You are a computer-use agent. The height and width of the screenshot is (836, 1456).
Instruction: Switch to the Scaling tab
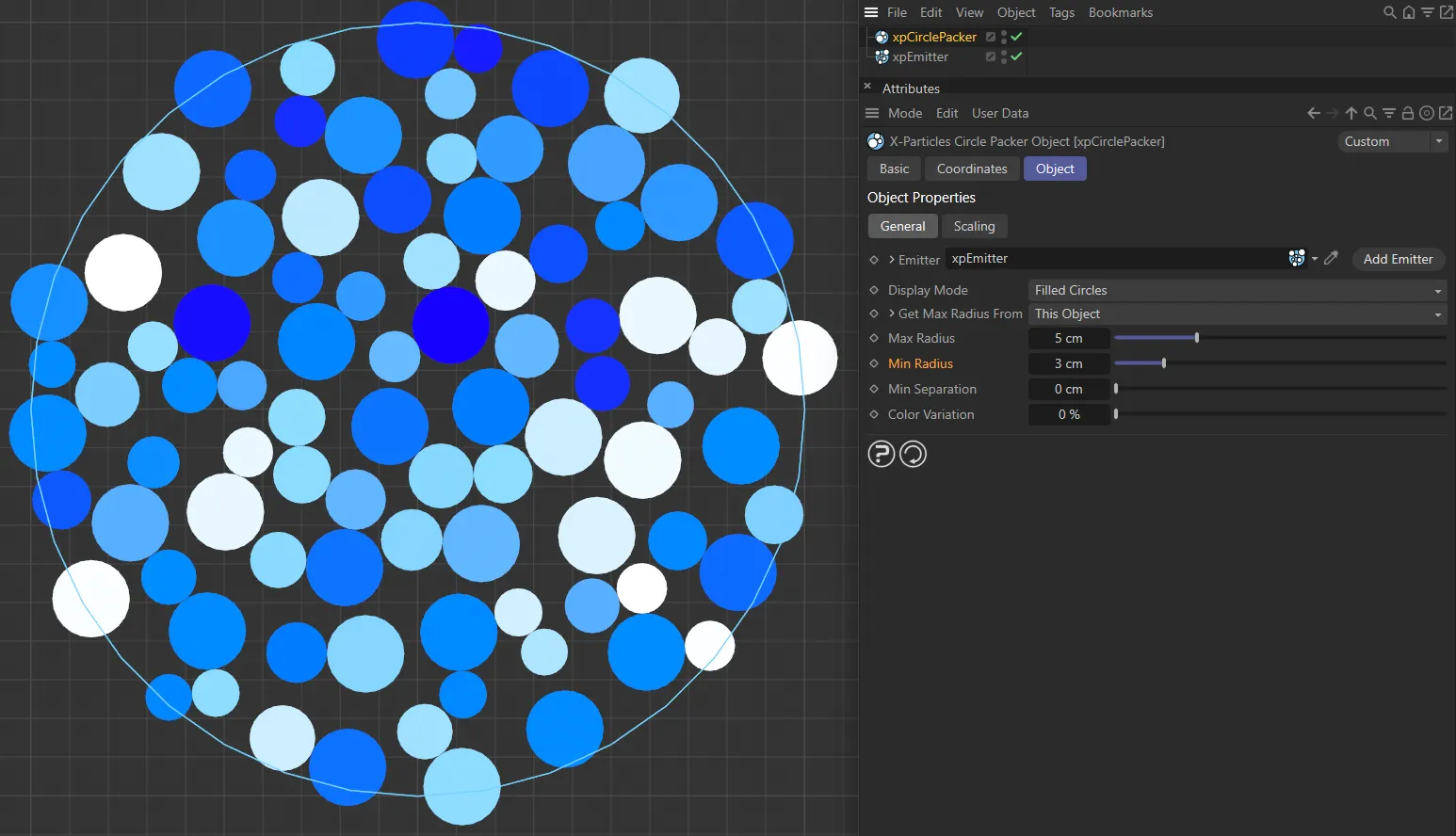point(974,226)
